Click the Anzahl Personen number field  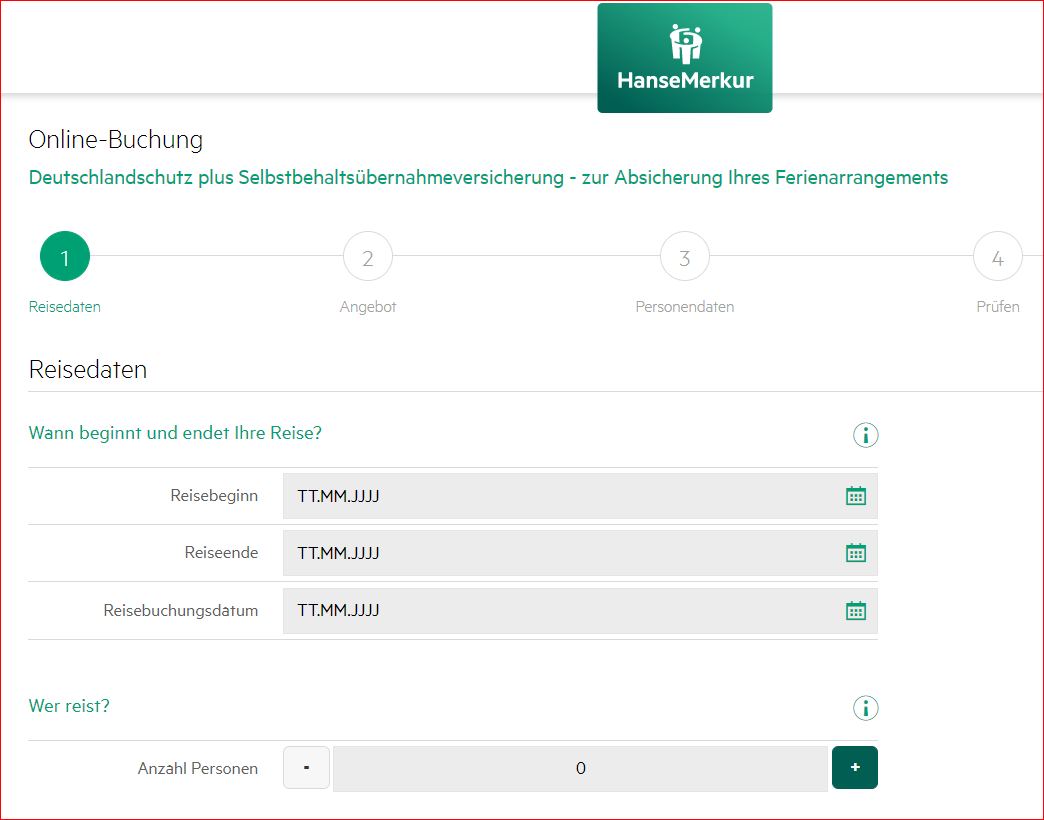coord(580,769)
